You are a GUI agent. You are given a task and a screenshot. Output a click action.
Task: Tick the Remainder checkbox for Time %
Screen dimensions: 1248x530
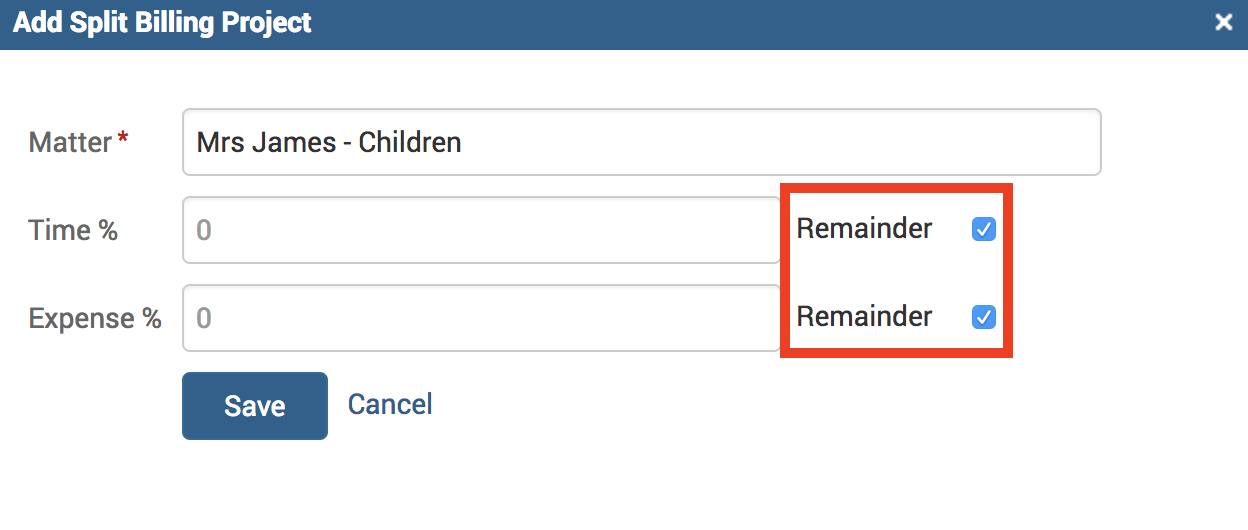984,230
